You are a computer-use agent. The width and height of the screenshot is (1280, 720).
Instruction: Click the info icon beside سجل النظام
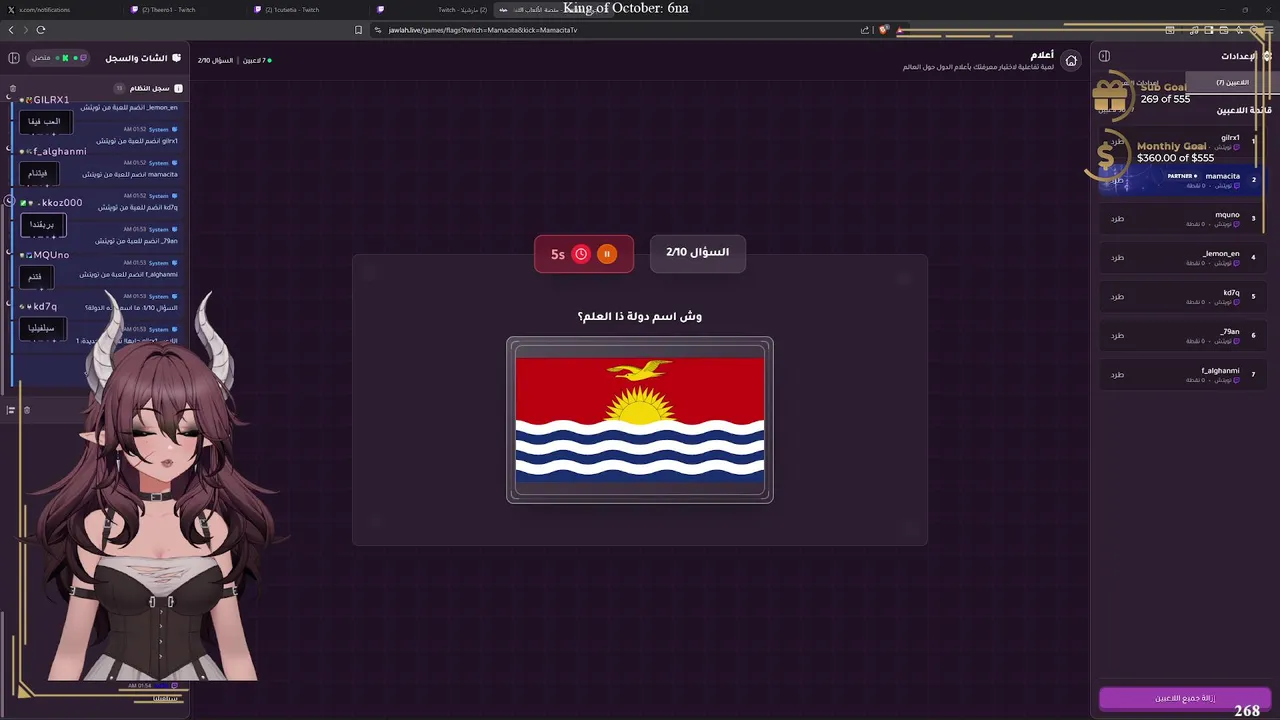tap(179, 88)
